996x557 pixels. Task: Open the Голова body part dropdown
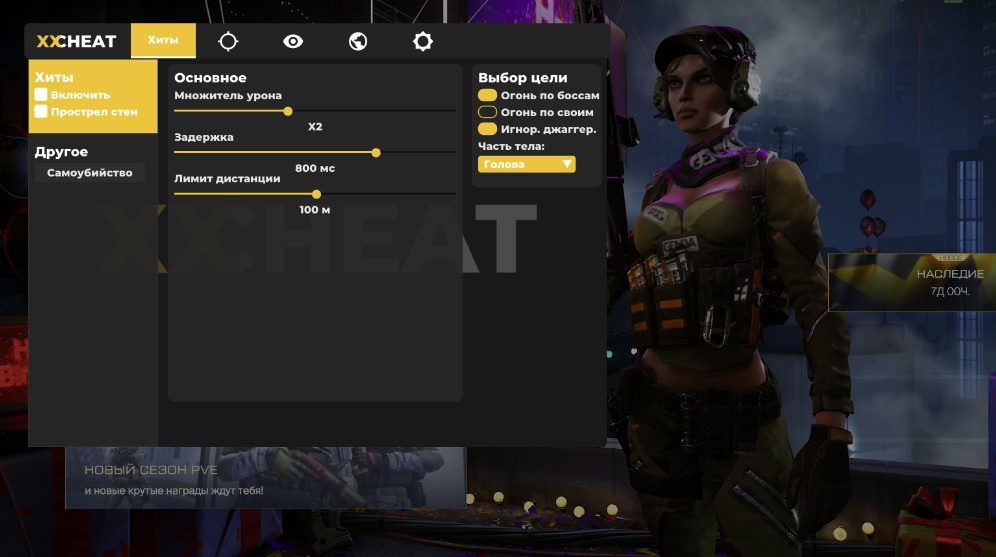[x=527, y=164]
